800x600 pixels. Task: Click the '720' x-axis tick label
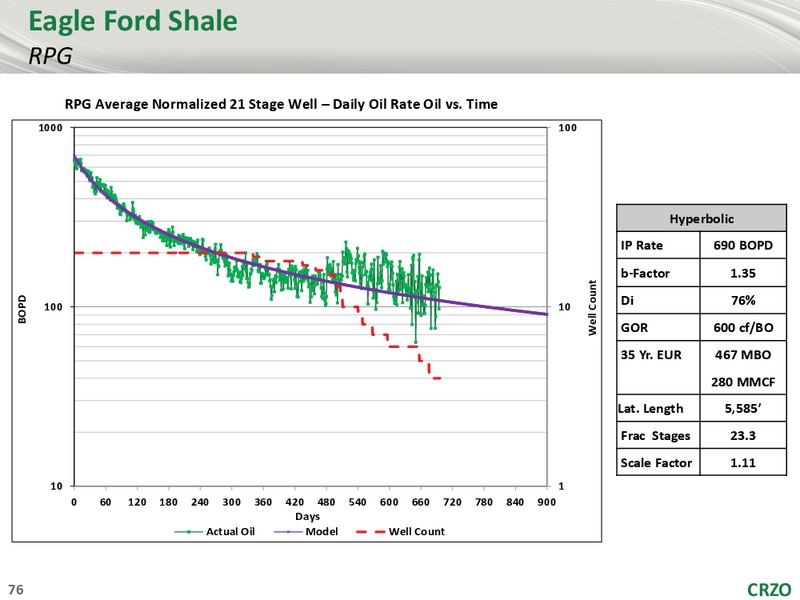pyautogui.click(x=452, y=502)
